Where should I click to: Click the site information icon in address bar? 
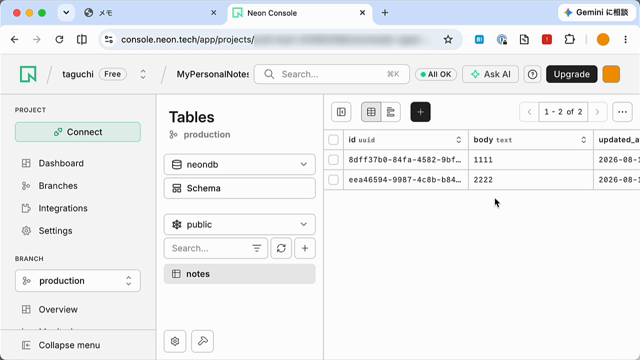pos(109,40)
